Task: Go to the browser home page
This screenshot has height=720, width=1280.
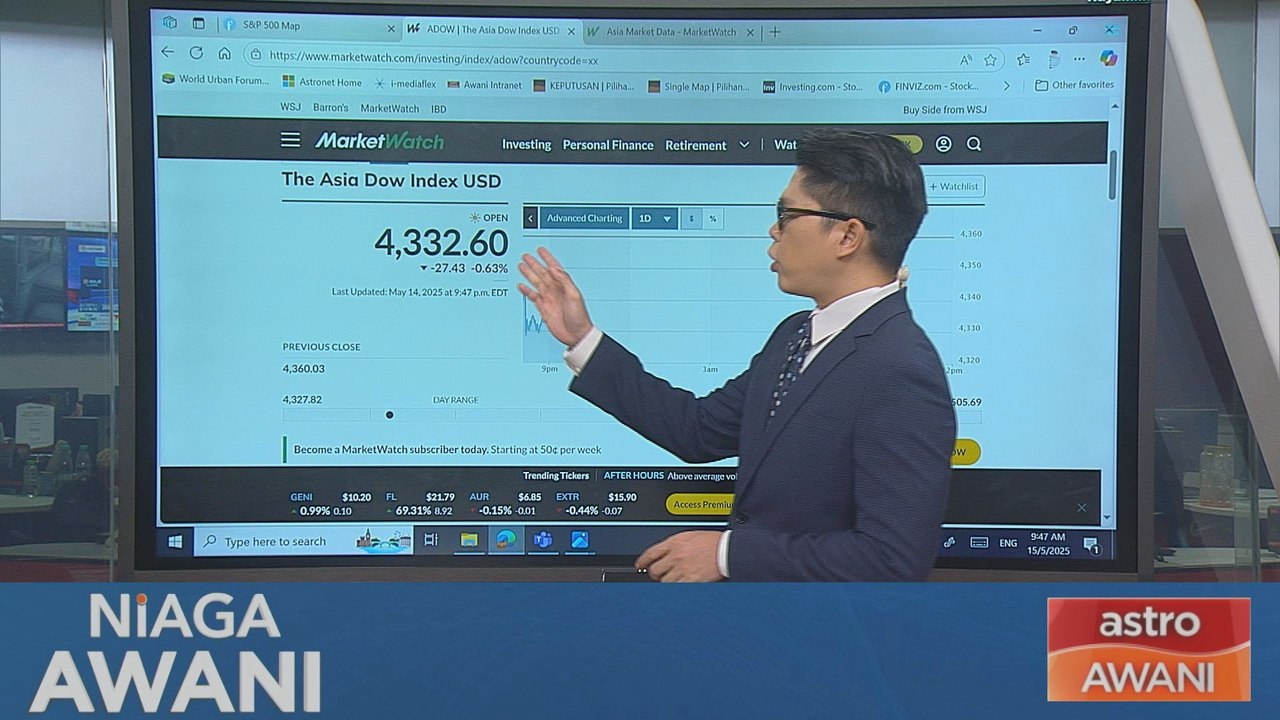Action: click(224, 54)
